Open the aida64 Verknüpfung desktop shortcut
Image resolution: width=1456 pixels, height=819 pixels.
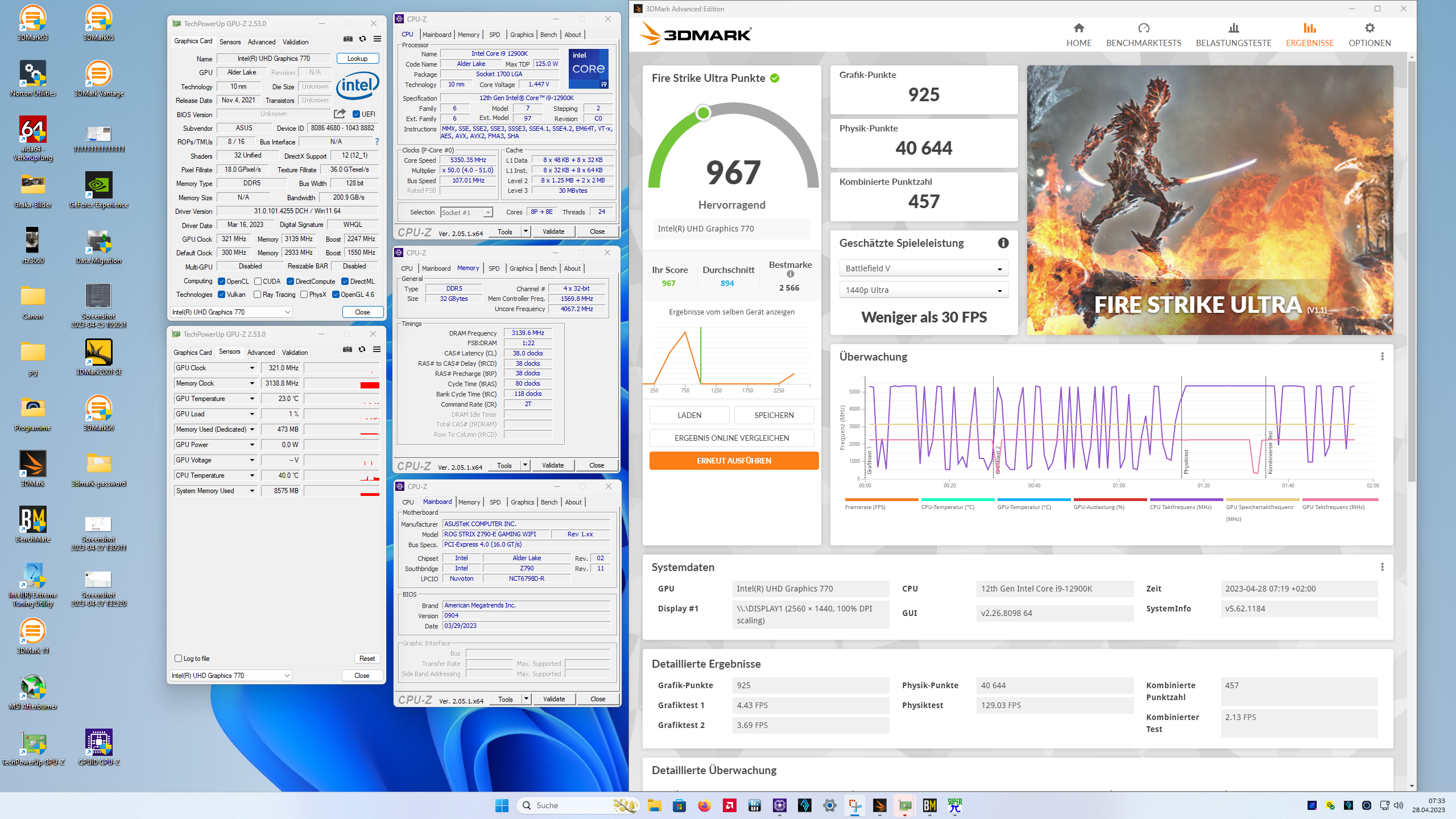[33, 138]
